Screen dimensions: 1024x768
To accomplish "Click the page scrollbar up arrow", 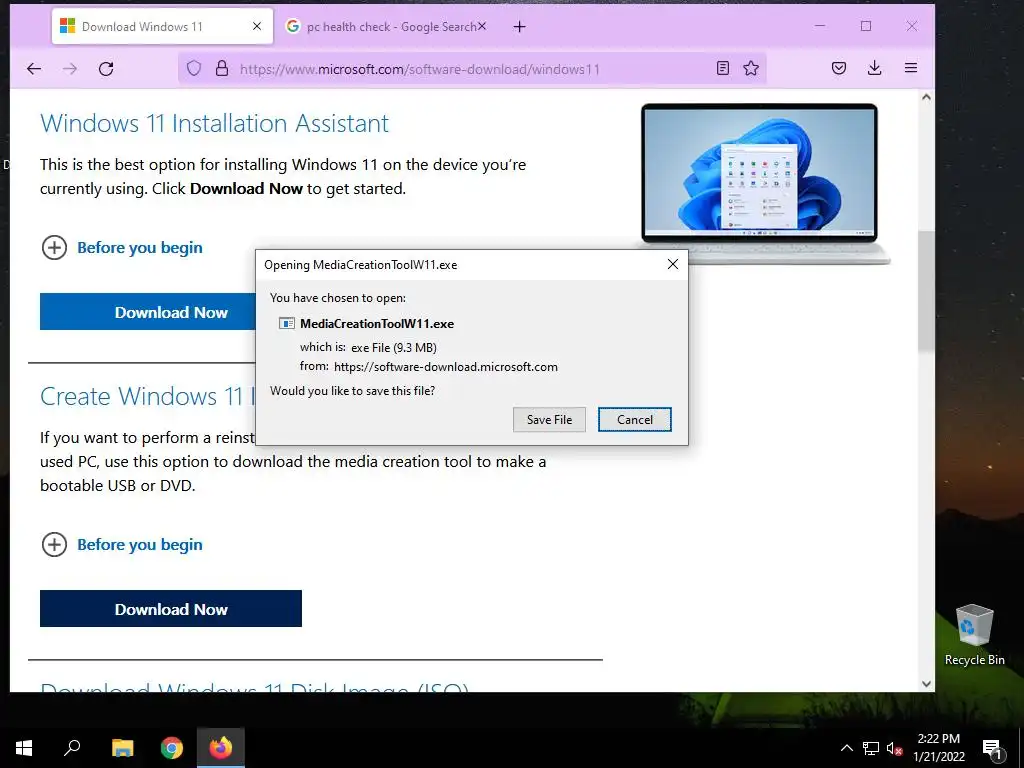I will coord(926,97).
